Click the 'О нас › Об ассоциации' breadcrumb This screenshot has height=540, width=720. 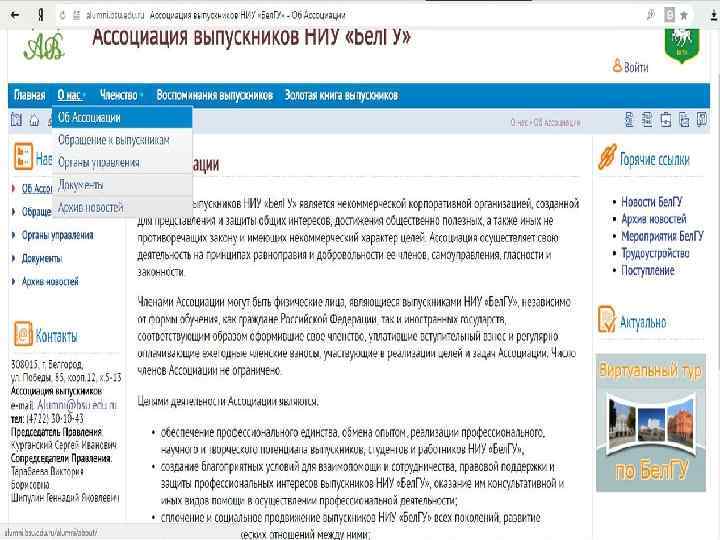click(545, 123)
